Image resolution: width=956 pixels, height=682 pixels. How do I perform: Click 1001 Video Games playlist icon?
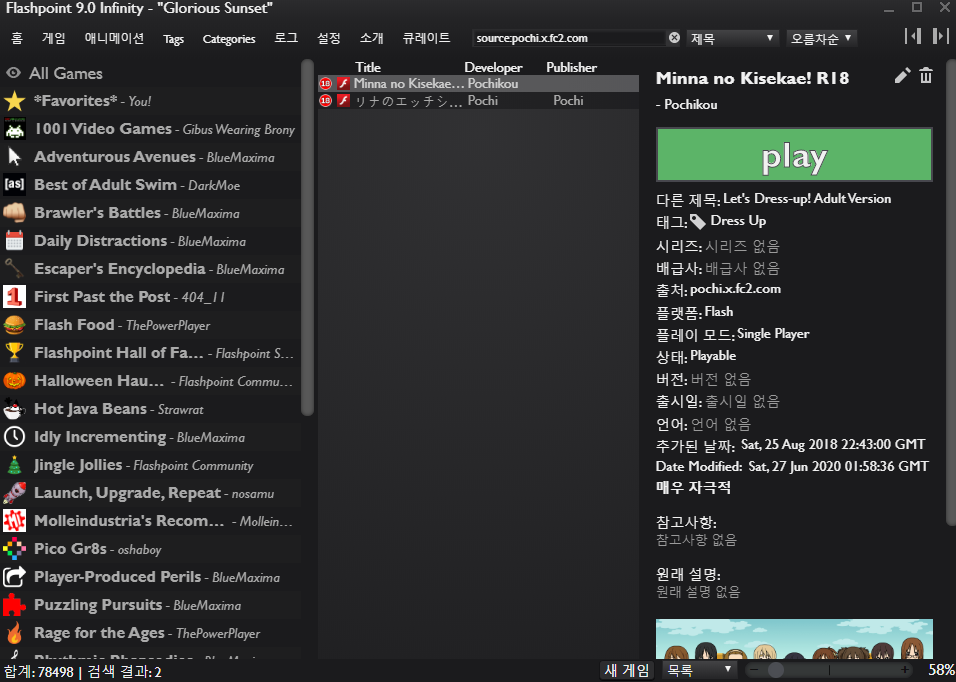15,129
